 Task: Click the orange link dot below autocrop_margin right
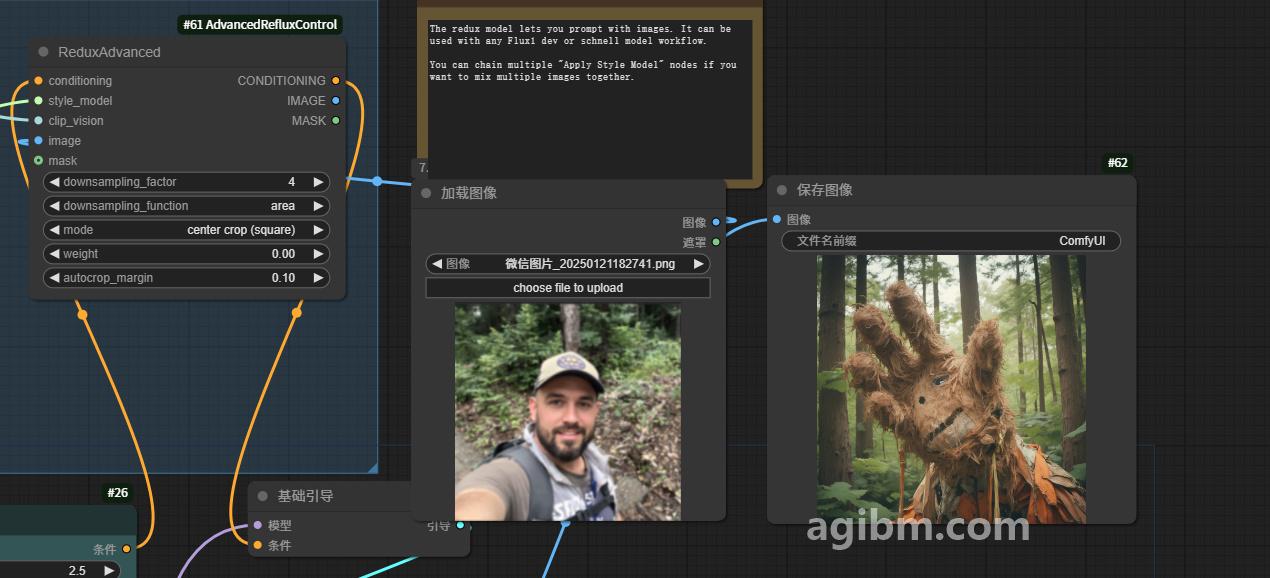[296, 313]
